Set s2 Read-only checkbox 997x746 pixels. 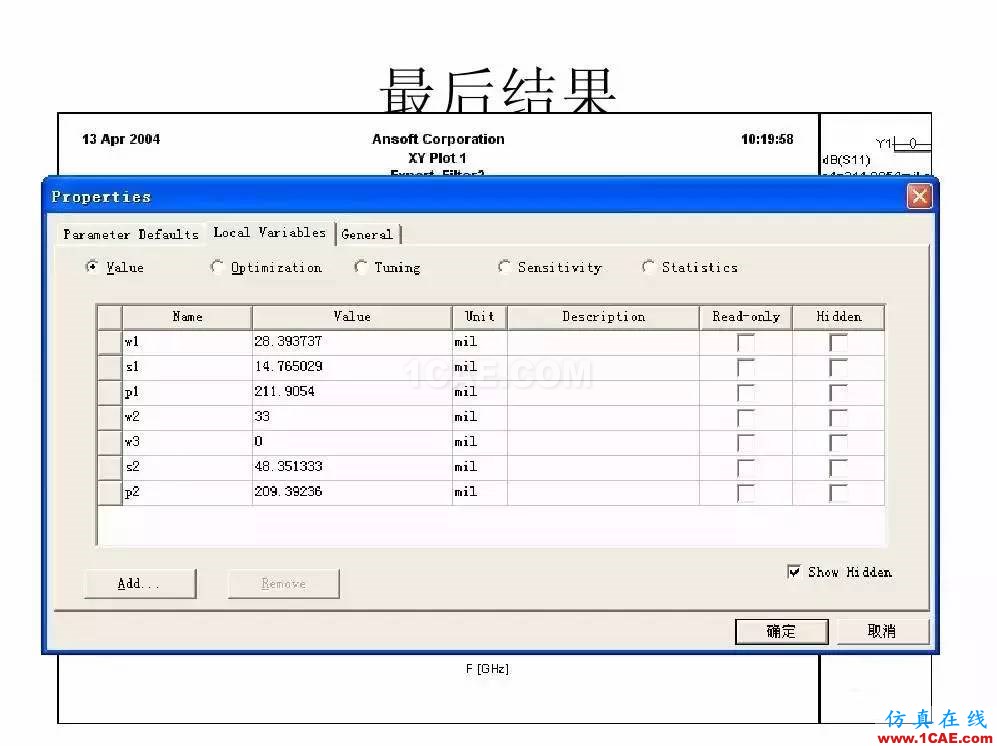click(745, 467)
